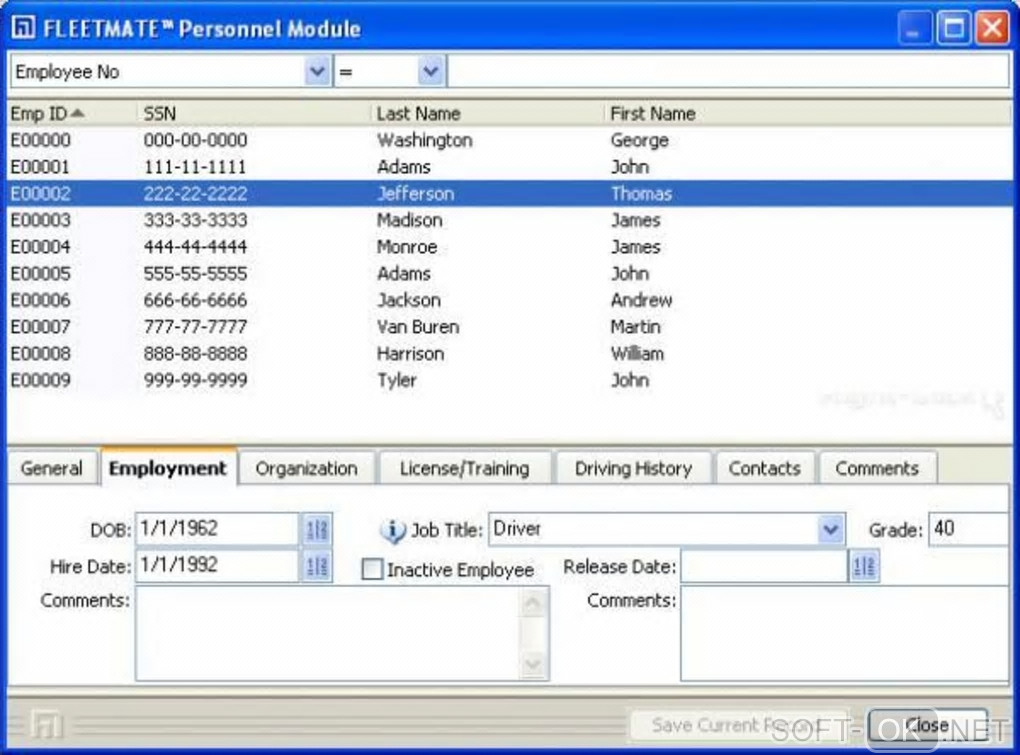Open the Release Date picker icon

pyautogui.click(x=864, y=566)
